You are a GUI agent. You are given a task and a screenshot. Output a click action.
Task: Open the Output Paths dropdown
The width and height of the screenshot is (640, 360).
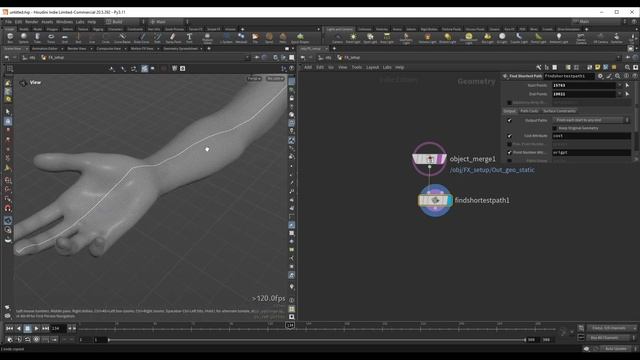click(x=591, y=120)
